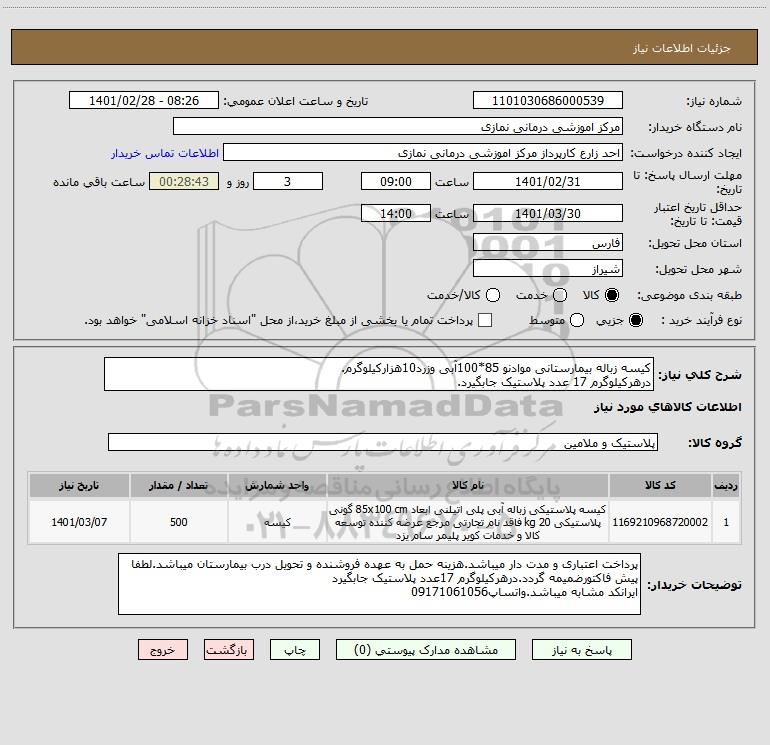
Task: Open 'مشاهده مدارک پیوستی (0)' attachments
Action: pyautogui.click(x=426, y=650)
